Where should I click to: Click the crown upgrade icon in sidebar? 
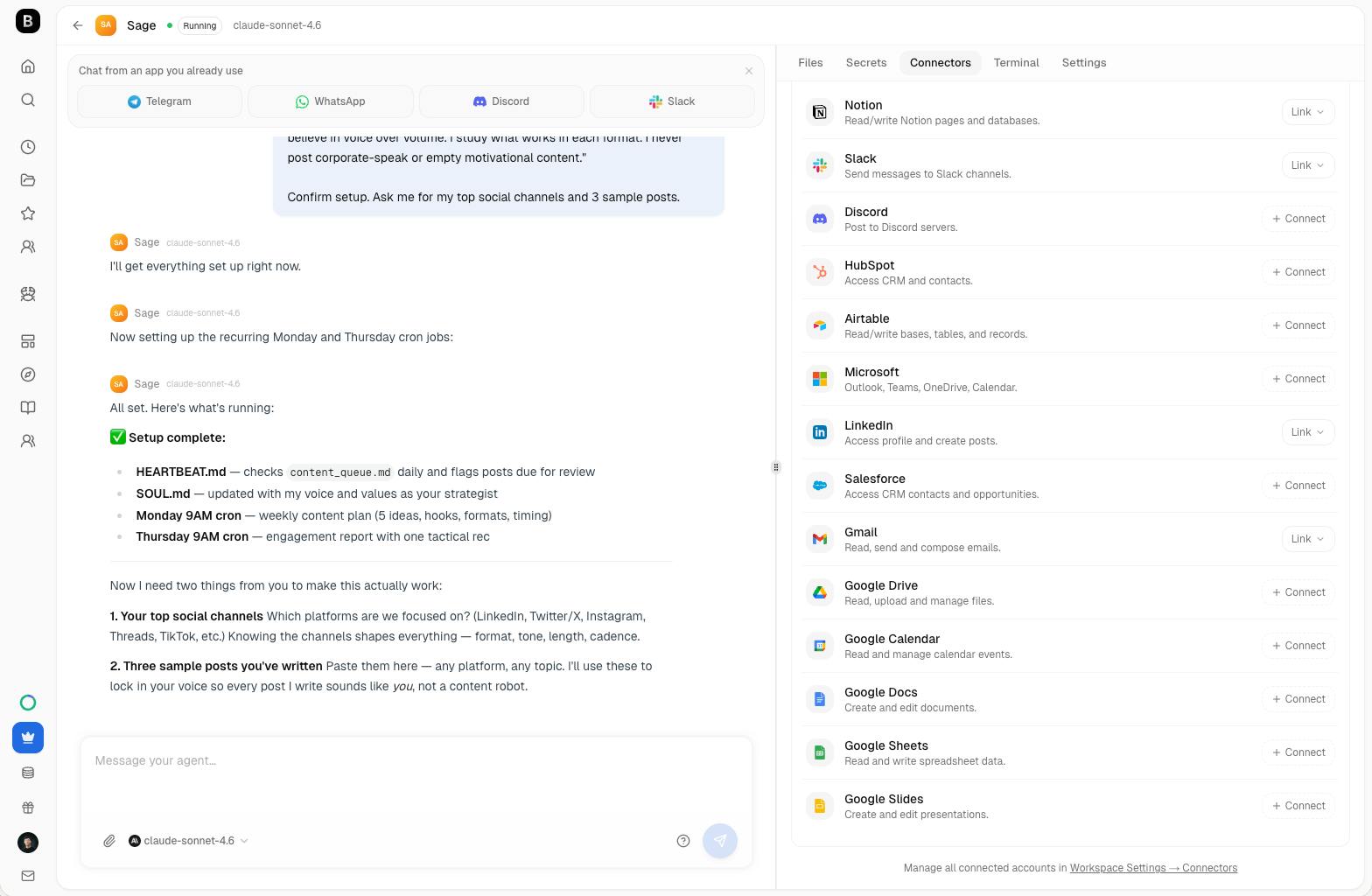(28, 738)
